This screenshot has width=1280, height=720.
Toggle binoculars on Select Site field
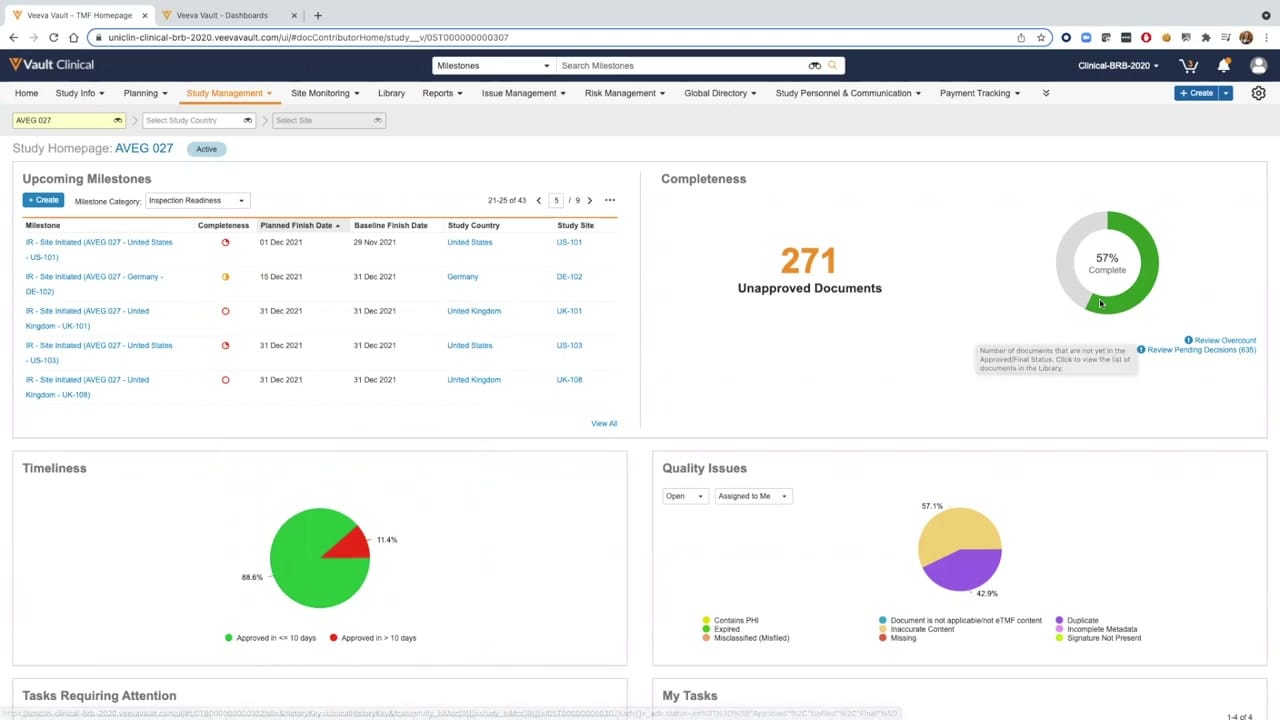tap(377, 120)
